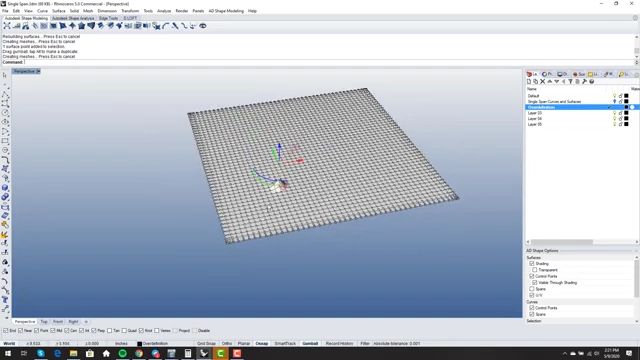Toggle Record History in status bar
Screen dimensions: 640x360
[x=339, y=344]
